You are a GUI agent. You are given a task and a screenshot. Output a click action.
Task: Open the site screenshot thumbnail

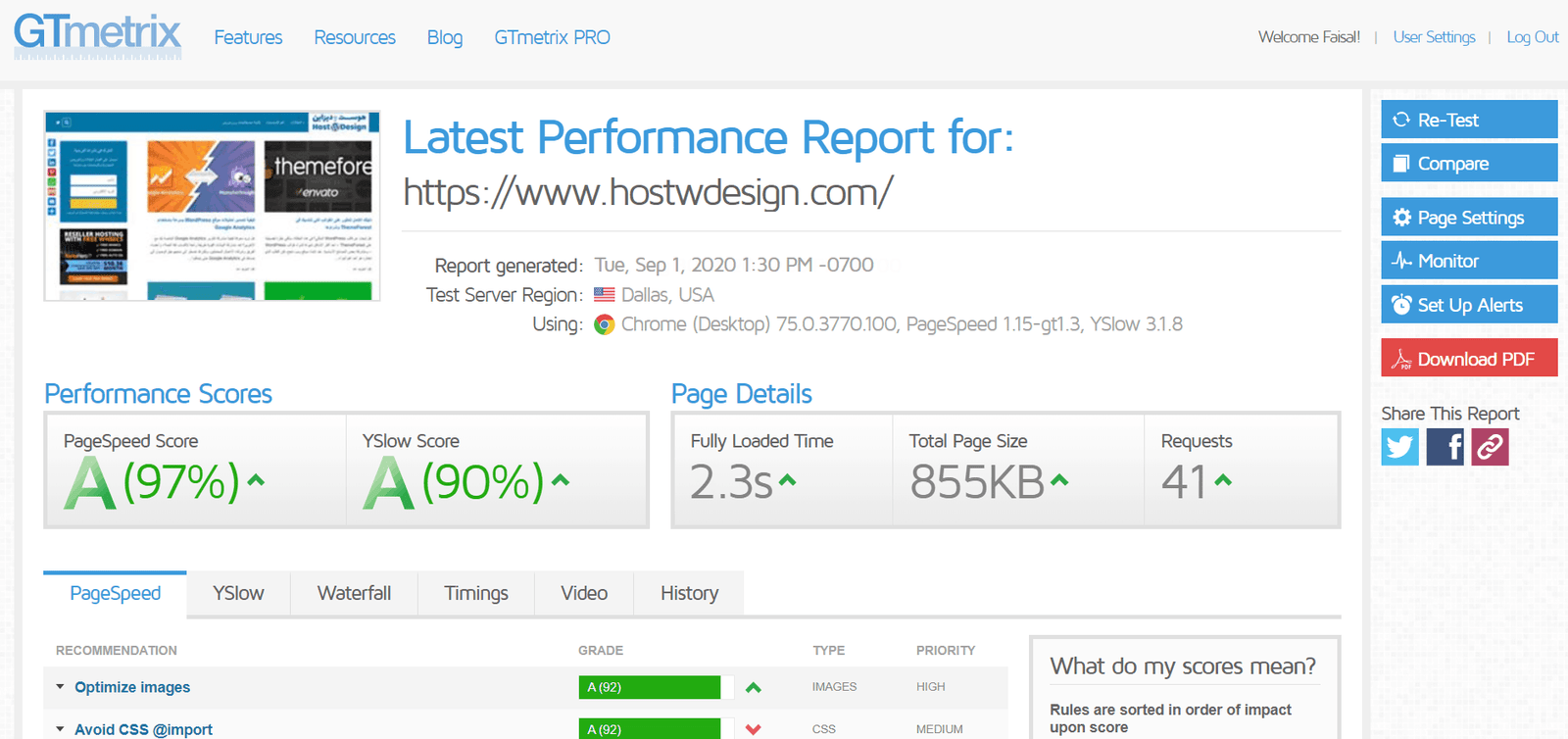tap(212, 206)
